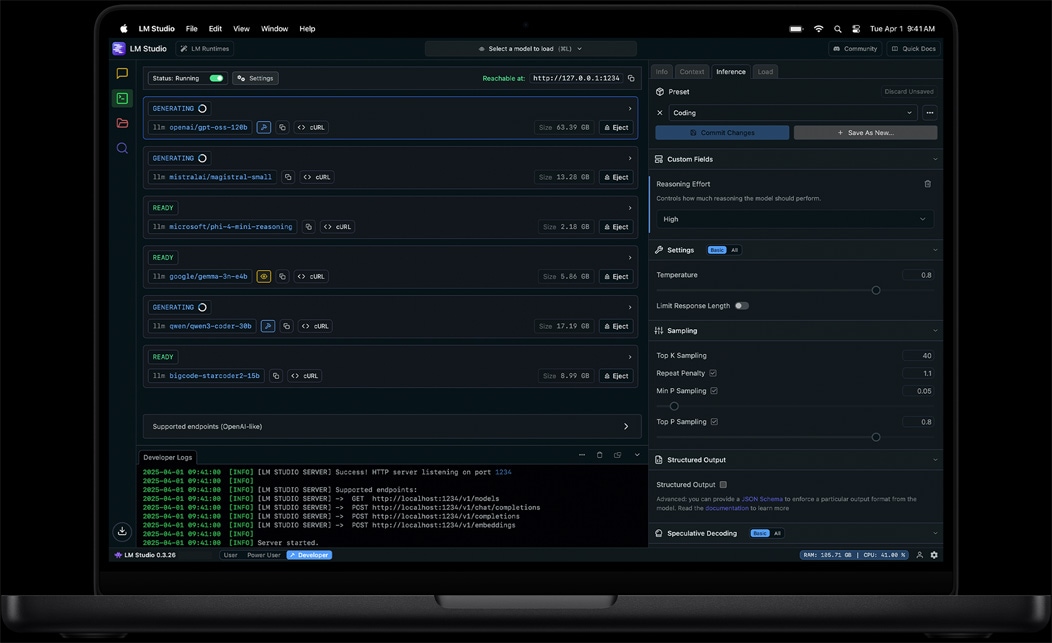Open the Window menu in the menu bar
This screenshot has height=643, width=1052.
pos(274,28)
